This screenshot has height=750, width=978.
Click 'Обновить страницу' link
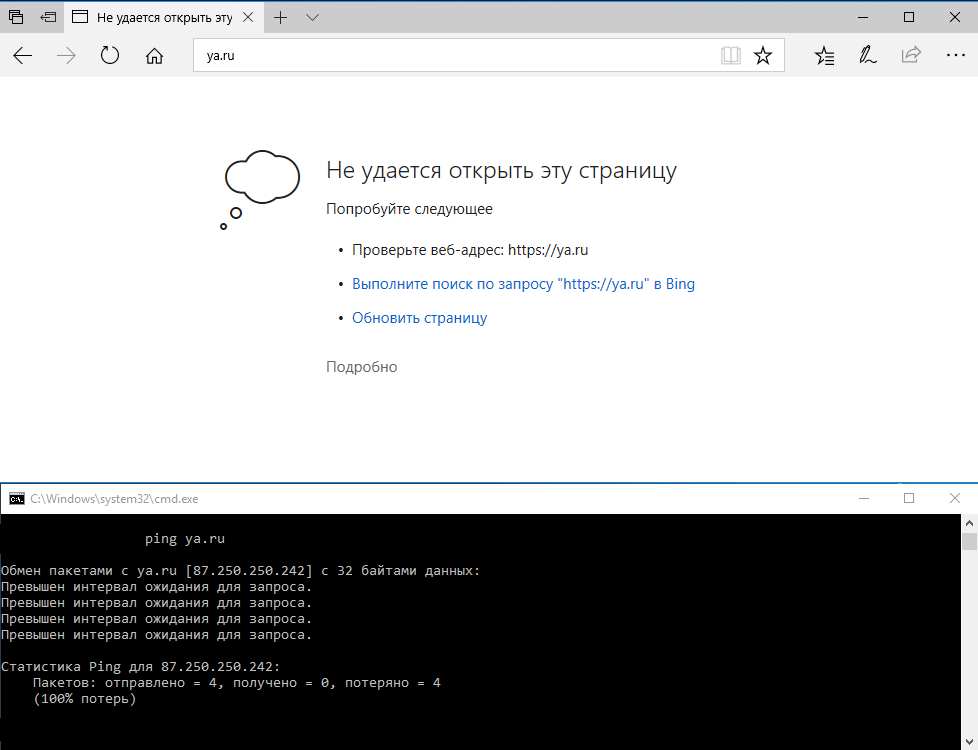[x=419, y=318]
